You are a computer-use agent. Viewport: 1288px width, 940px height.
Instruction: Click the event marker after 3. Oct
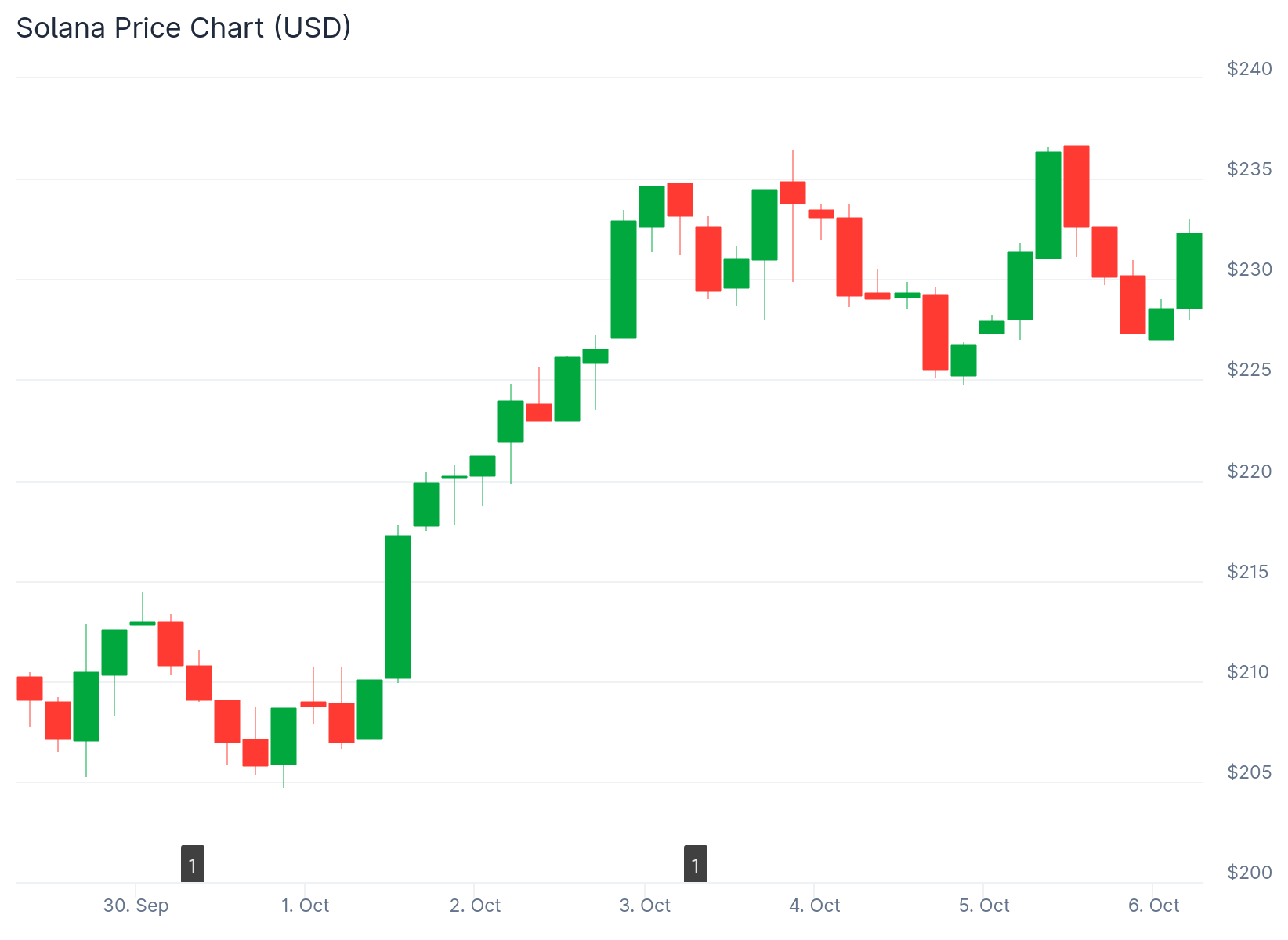(x=695, y=865)
